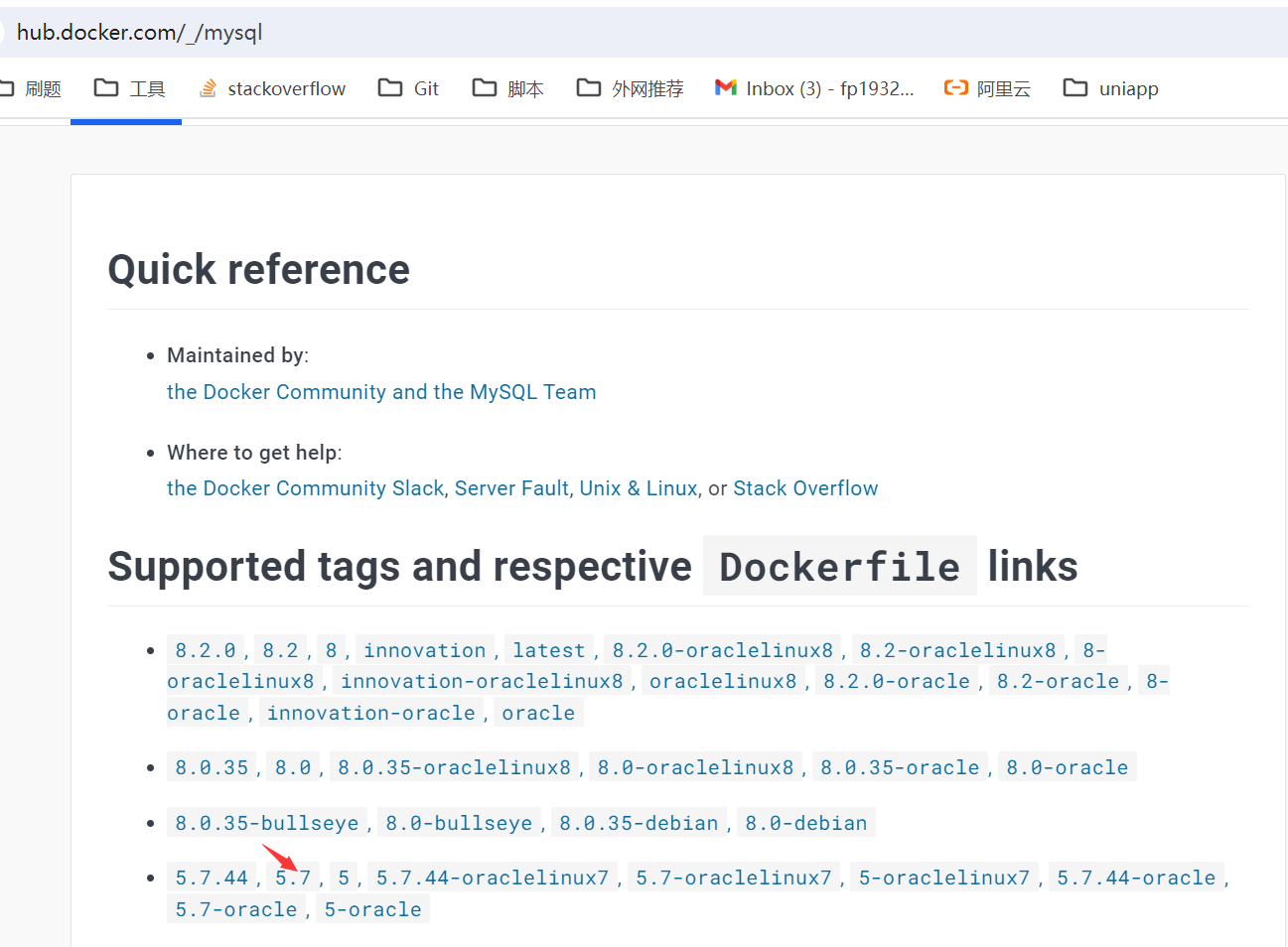Click the innovation-oraclelinux8 tag link
Screen dimensions: 1288x947
[482, 681]
